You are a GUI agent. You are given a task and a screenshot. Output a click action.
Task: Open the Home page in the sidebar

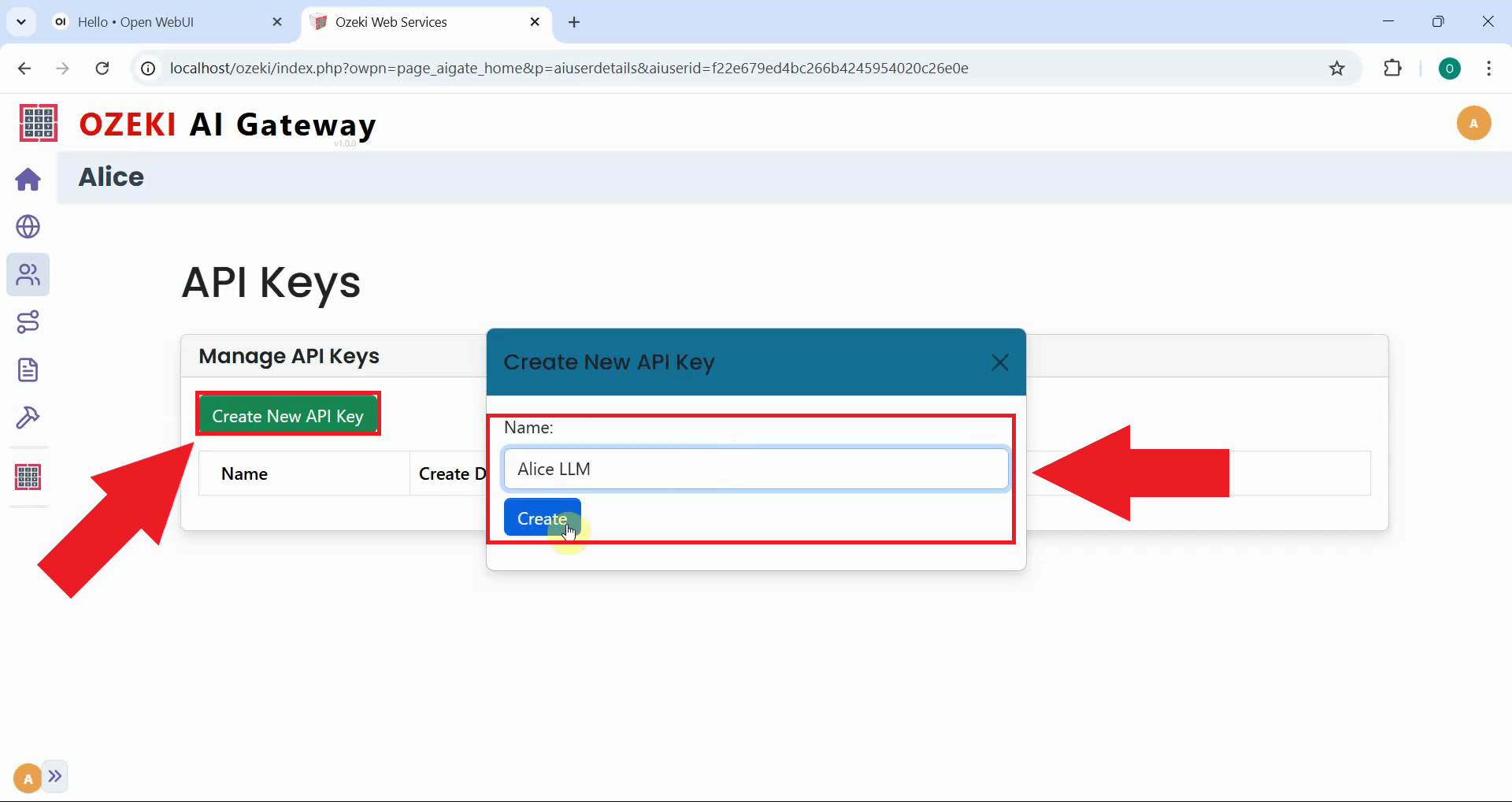(x=28, y=180)
